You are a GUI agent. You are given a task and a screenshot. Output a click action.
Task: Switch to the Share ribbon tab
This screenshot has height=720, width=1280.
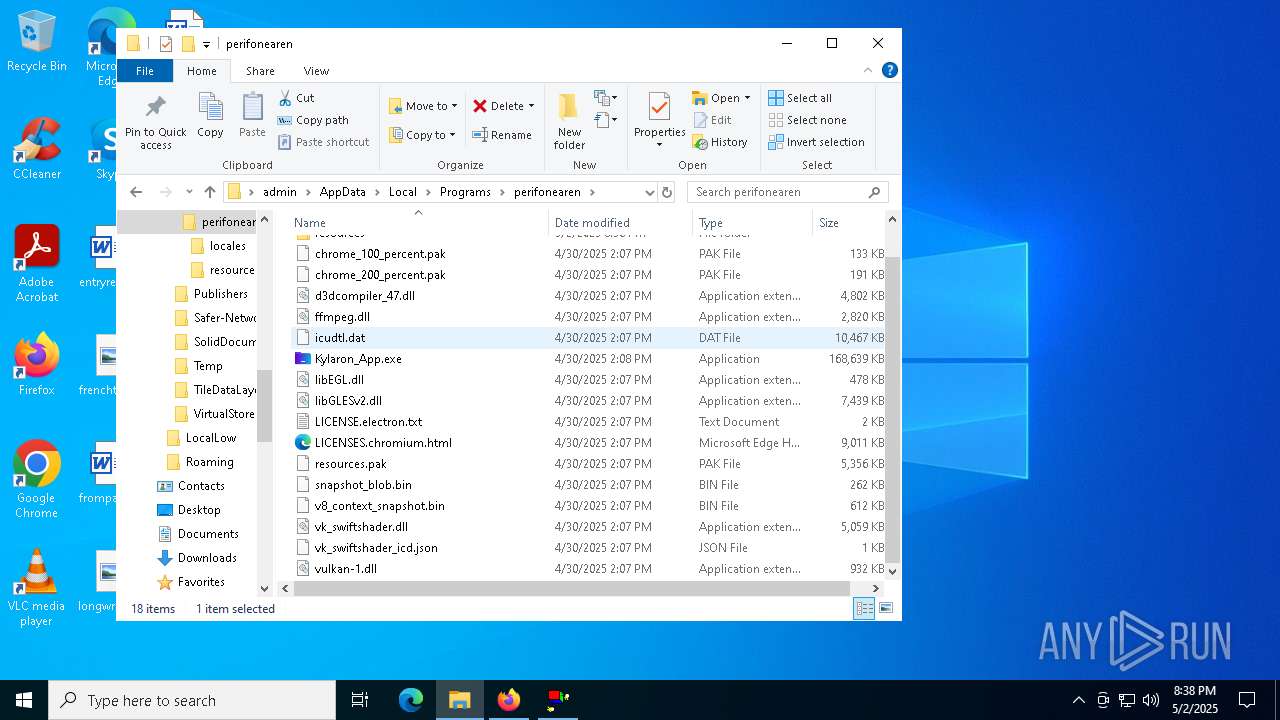pos(260,71)
